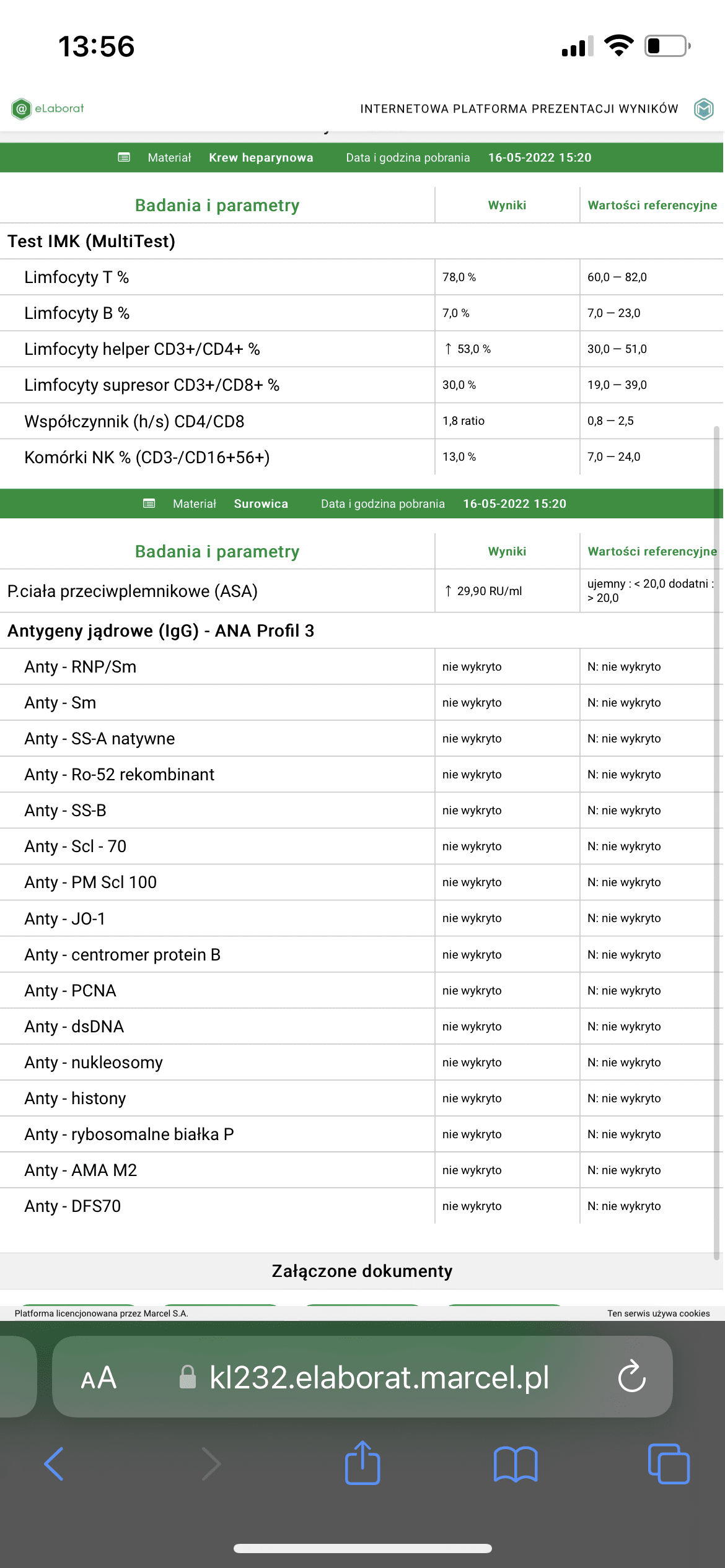Tap the Krew heparynowa material card icon
Screen dimensions: 725x1568
(x=124, y=157)
